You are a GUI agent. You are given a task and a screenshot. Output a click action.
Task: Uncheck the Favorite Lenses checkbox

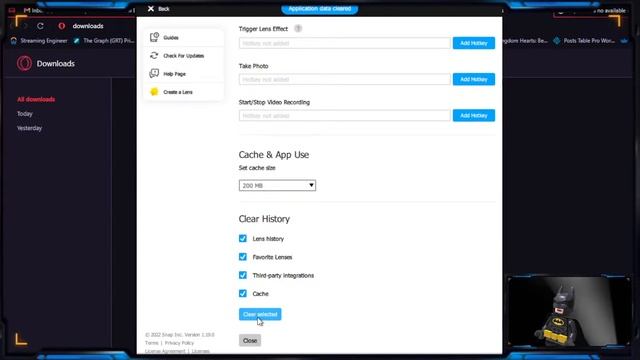click(243, 257)
